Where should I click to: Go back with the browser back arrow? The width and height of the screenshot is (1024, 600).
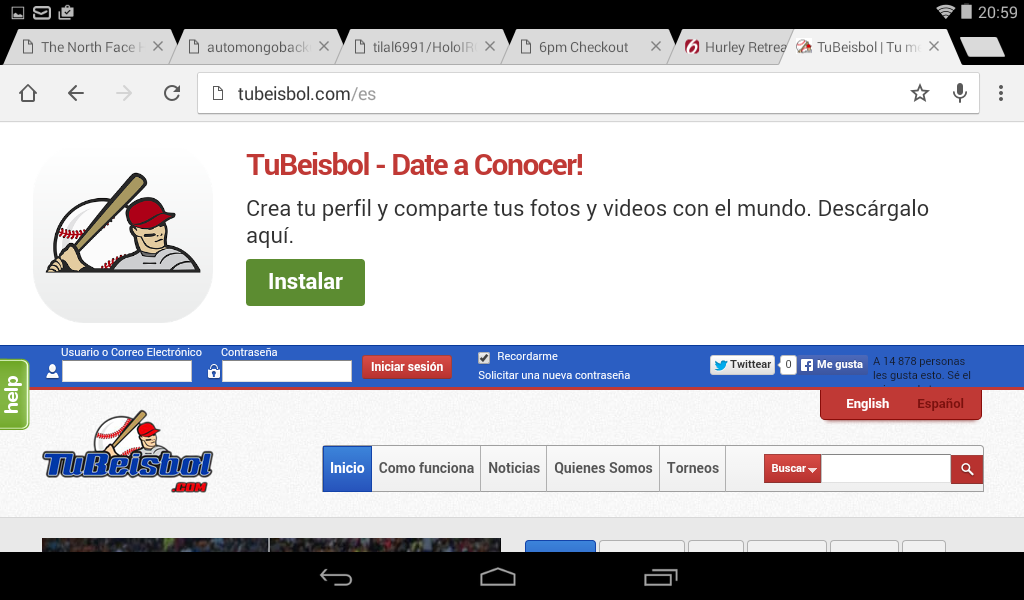pos(76,93)
